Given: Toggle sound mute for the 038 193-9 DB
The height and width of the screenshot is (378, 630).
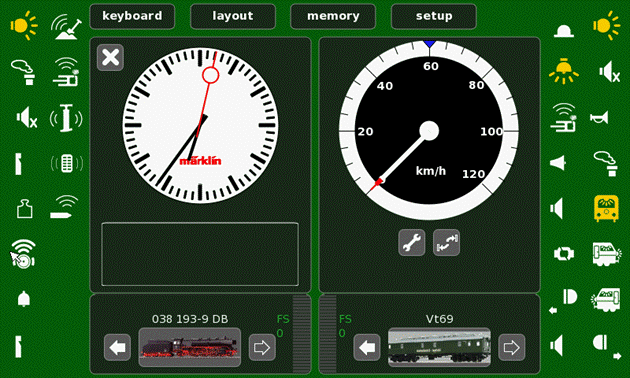Looking at the screenshot, I should pos(27,118).
